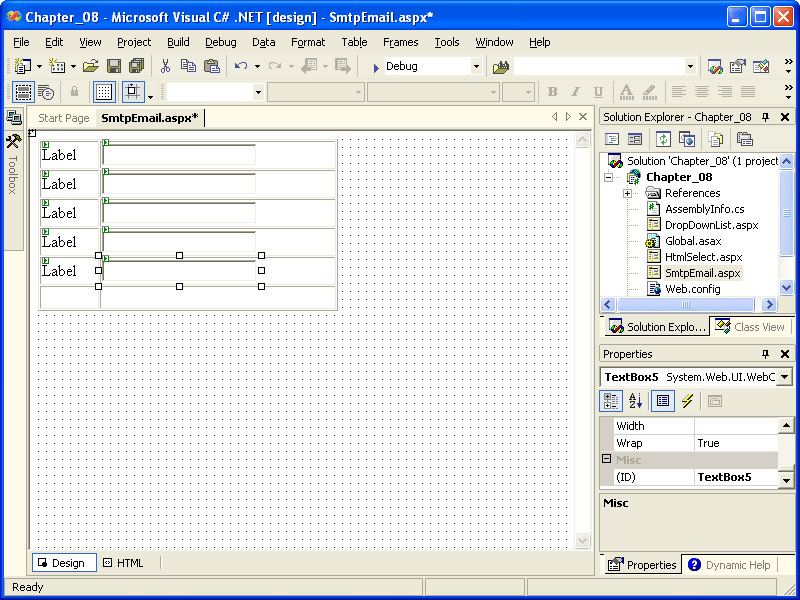
Task: Select the DropDownList.aspx file in tree
Action: 711,225
